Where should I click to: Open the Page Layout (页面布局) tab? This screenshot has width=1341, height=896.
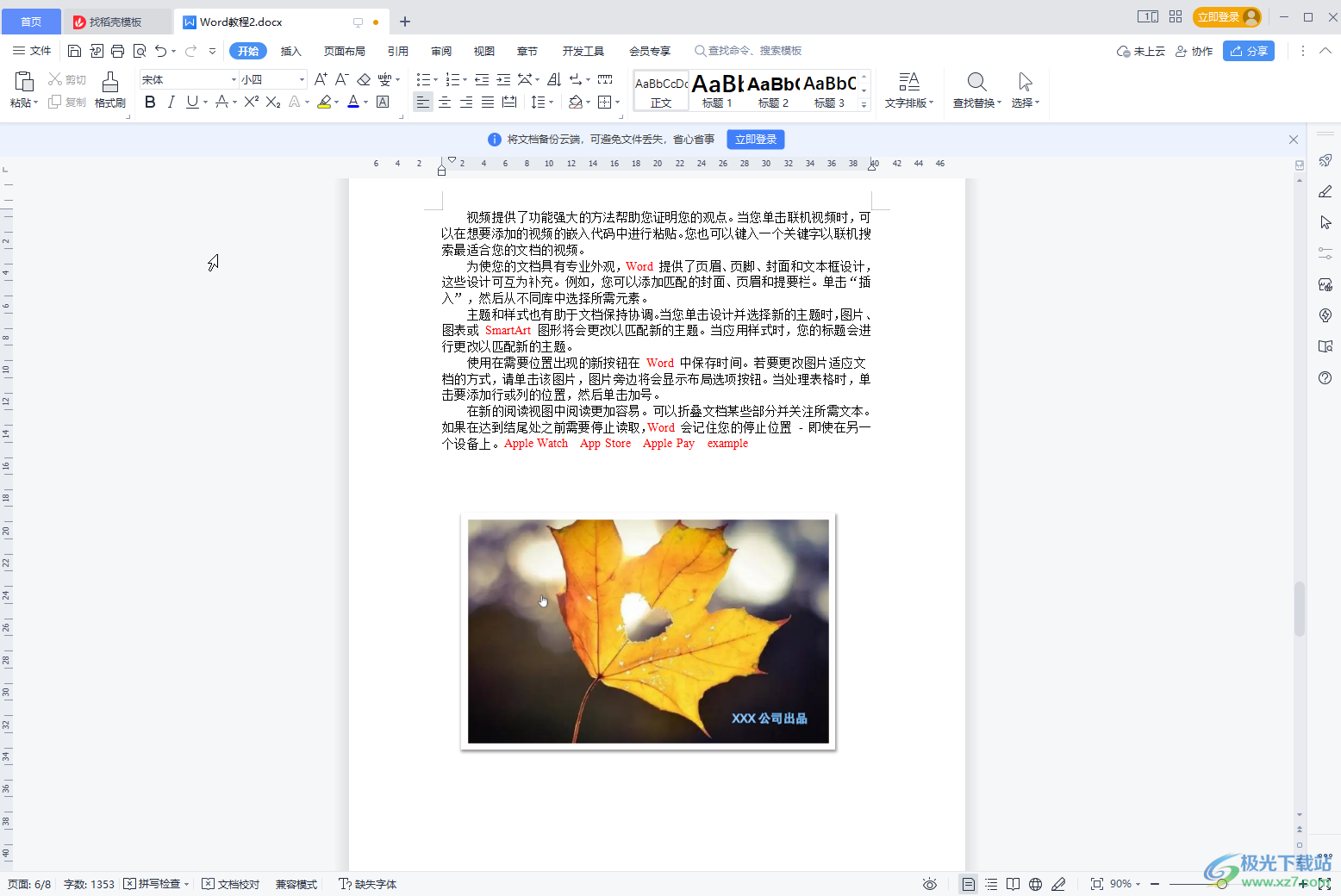[x=345, y=51]
